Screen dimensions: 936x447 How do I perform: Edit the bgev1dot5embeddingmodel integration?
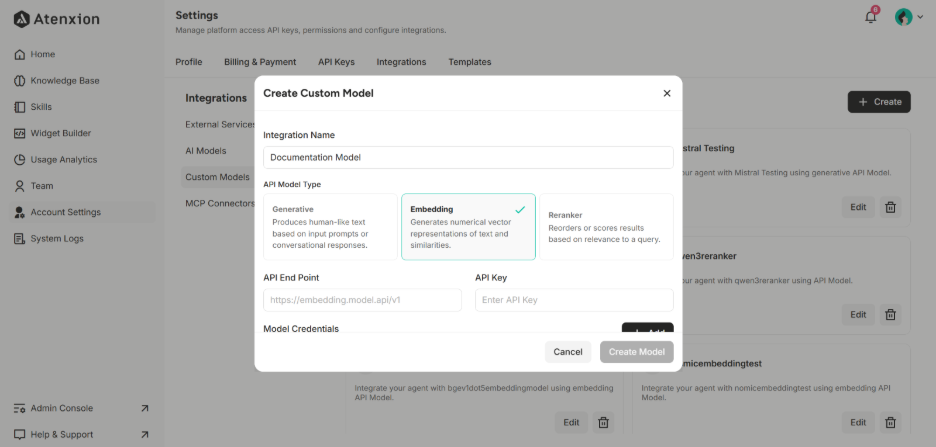point(571,423)
